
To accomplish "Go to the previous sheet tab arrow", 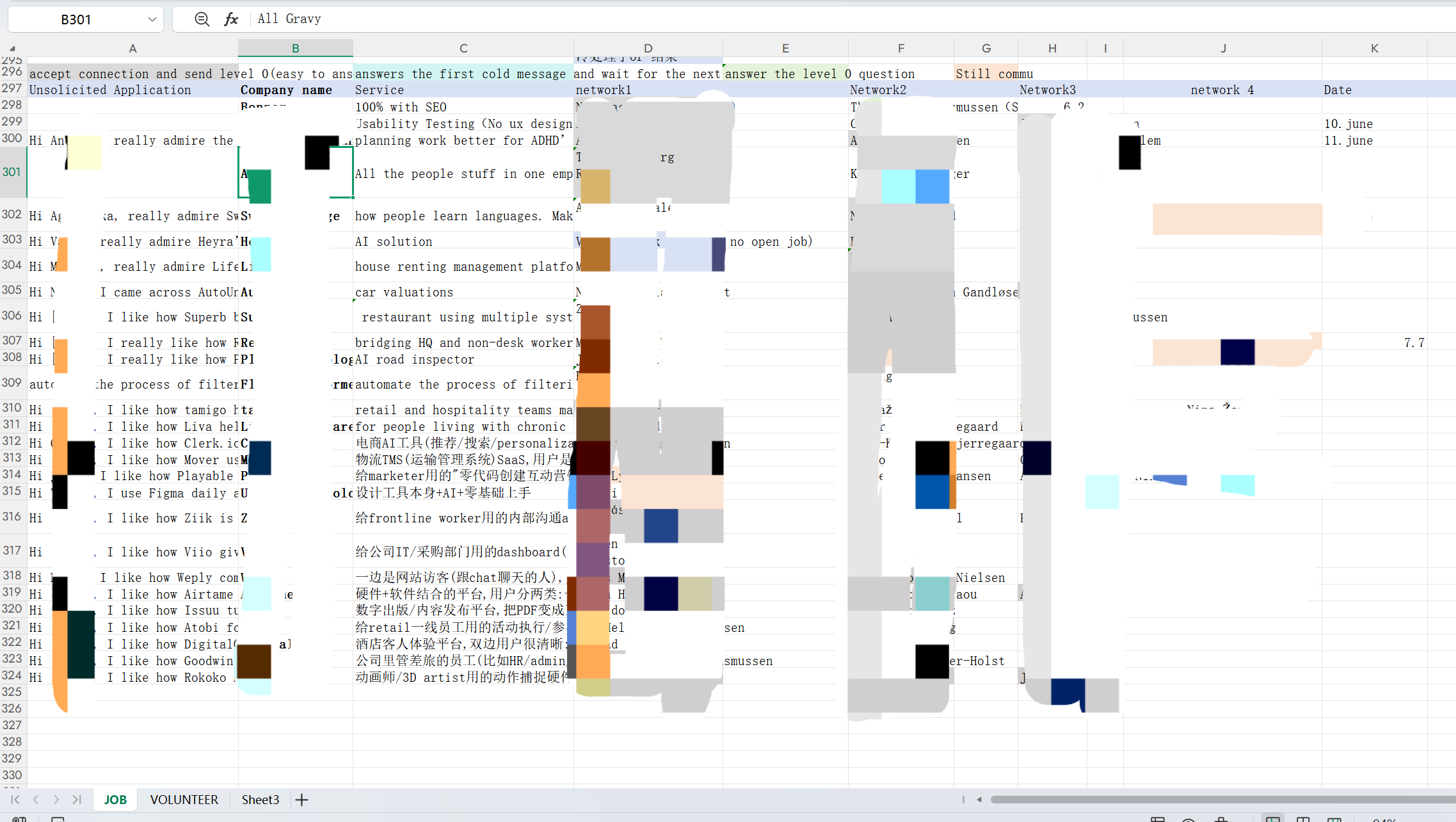I will point(36,800).
